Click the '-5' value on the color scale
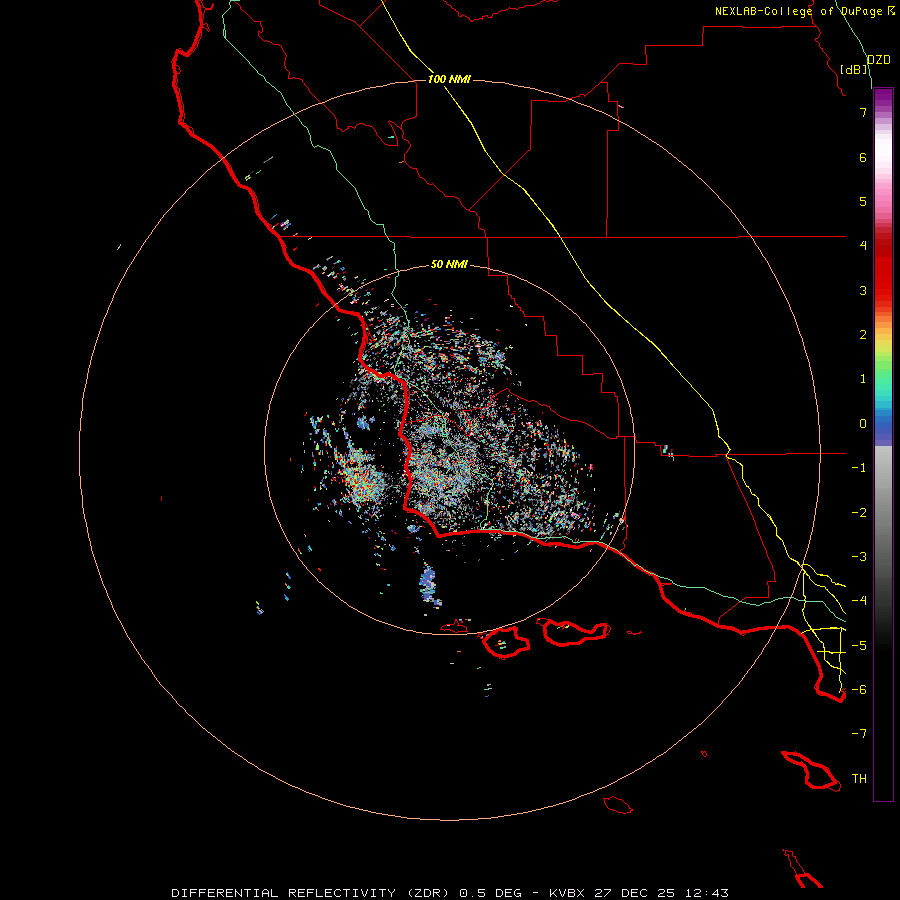Viewport: 900px width, 900px height. point(859,646)
